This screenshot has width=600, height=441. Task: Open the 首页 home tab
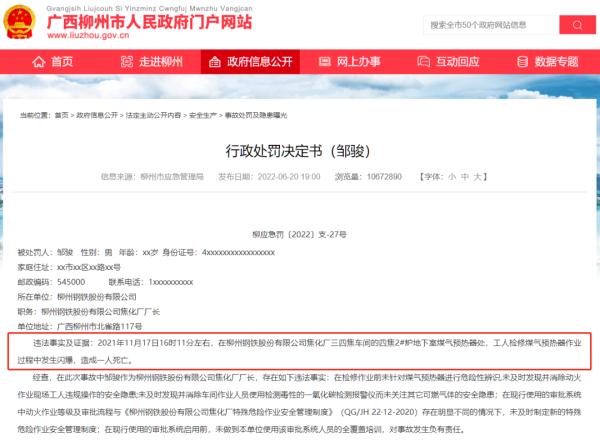click(x=52, y=62)
